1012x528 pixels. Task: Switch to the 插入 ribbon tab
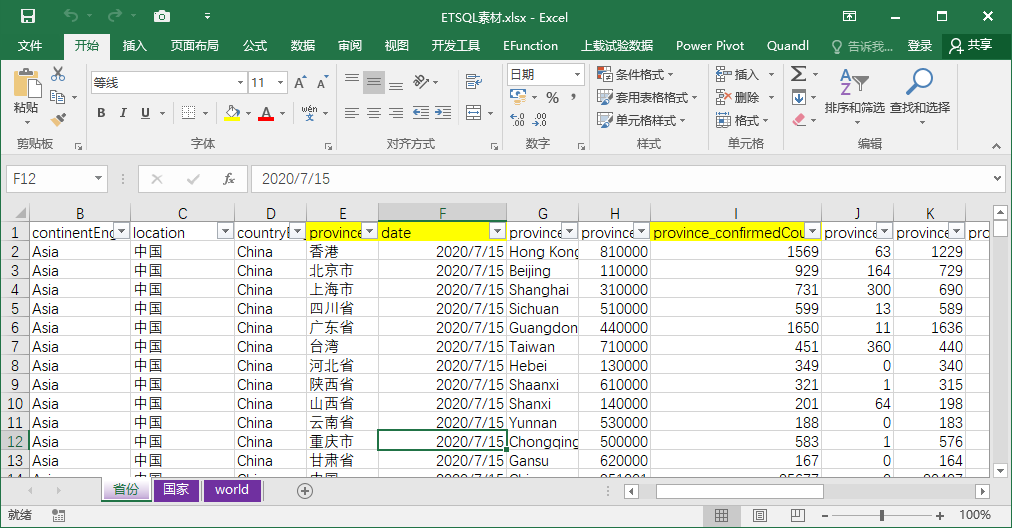point(134,46)
